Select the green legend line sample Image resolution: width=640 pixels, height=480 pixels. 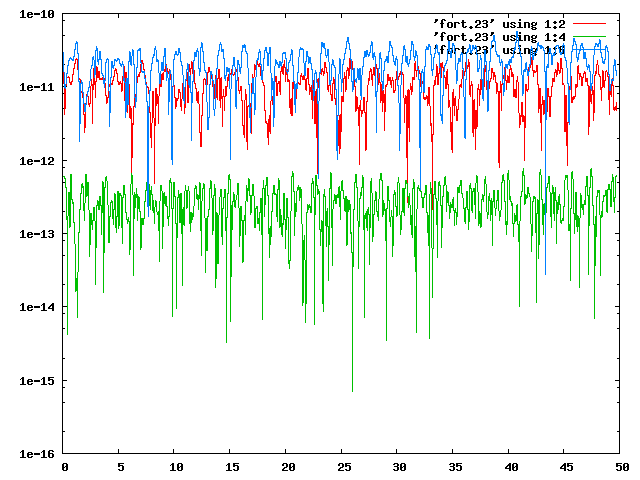click(589, 37)
